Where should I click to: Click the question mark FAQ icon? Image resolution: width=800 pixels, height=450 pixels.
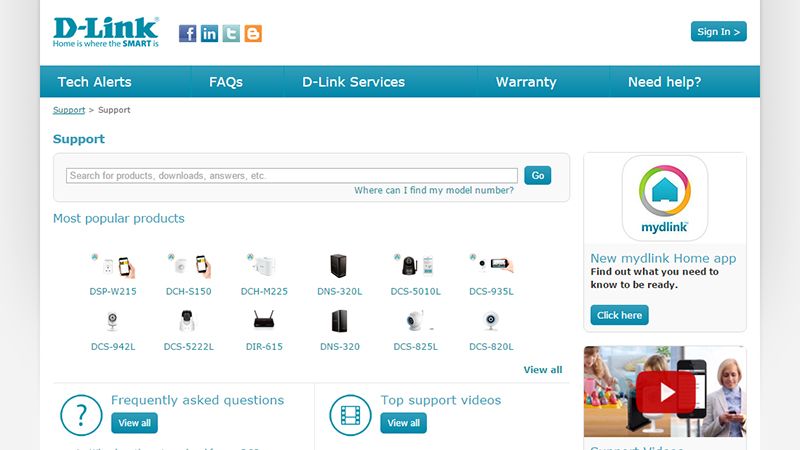(x=81, y=415)
